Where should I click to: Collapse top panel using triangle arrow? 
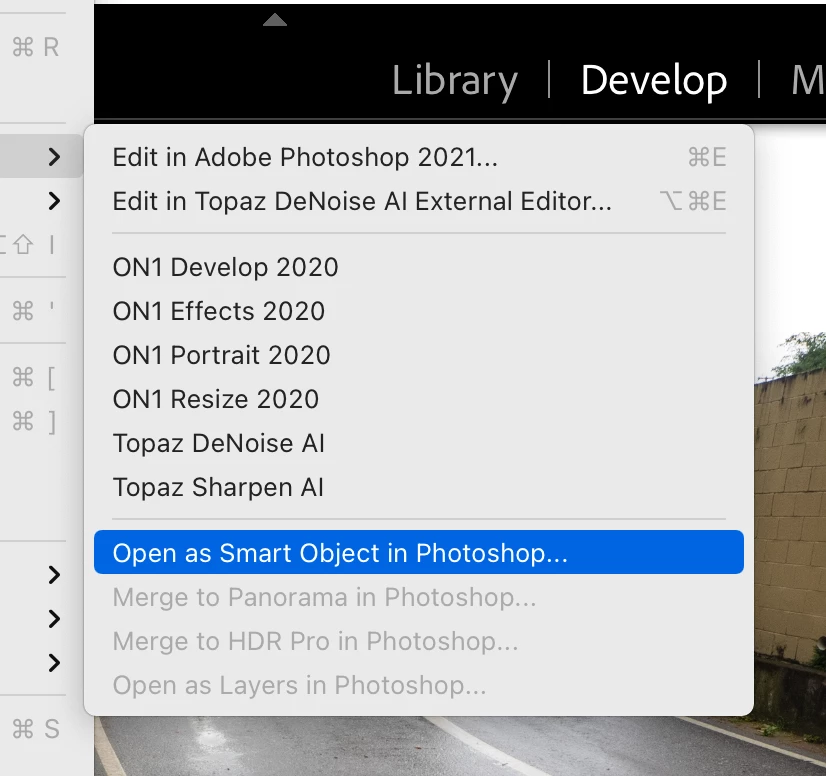[274, 20]
